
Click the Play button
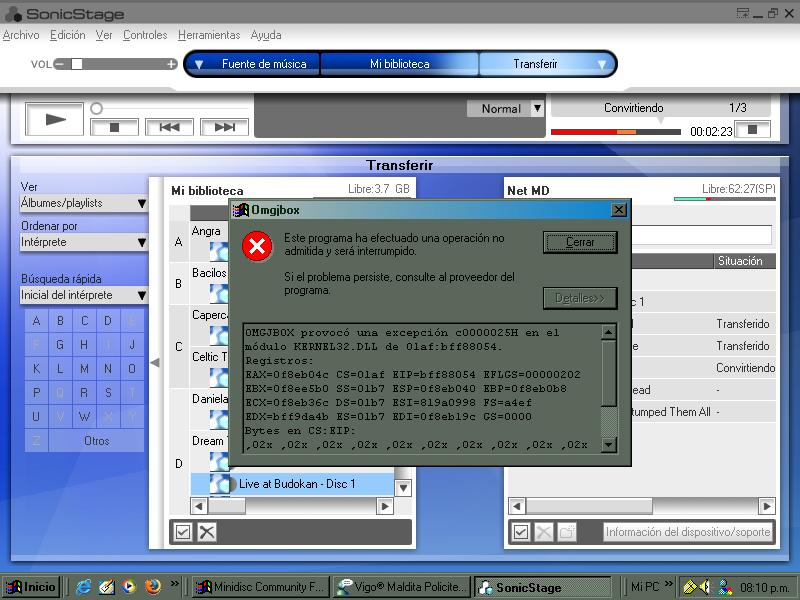tap(55, 119)
